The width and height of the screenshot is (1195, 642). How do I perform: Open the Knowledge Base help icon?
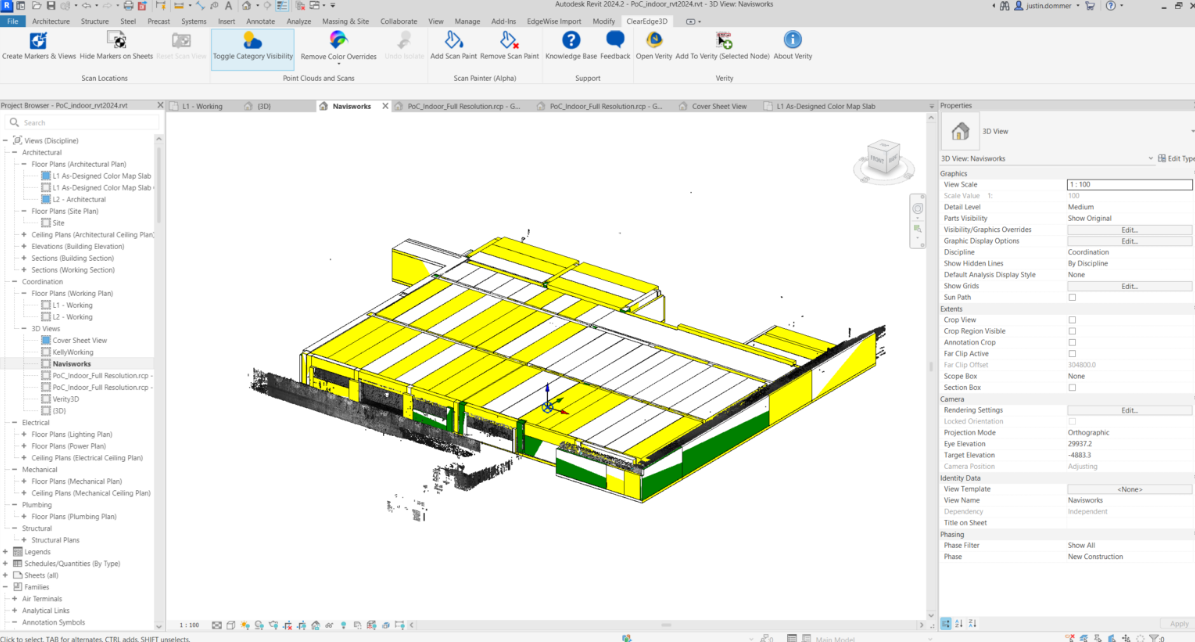coord(571,41)
